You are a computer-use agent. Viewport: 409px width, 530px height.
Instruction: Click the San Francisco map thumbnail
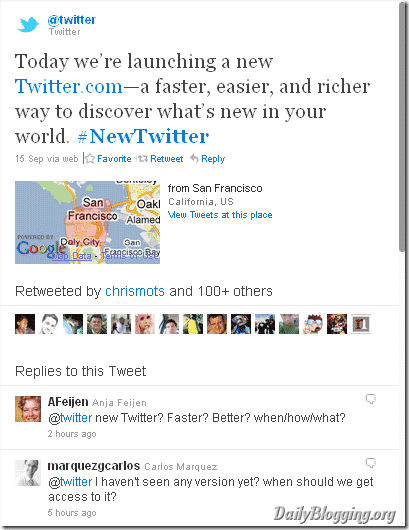[x=87, y=222]
